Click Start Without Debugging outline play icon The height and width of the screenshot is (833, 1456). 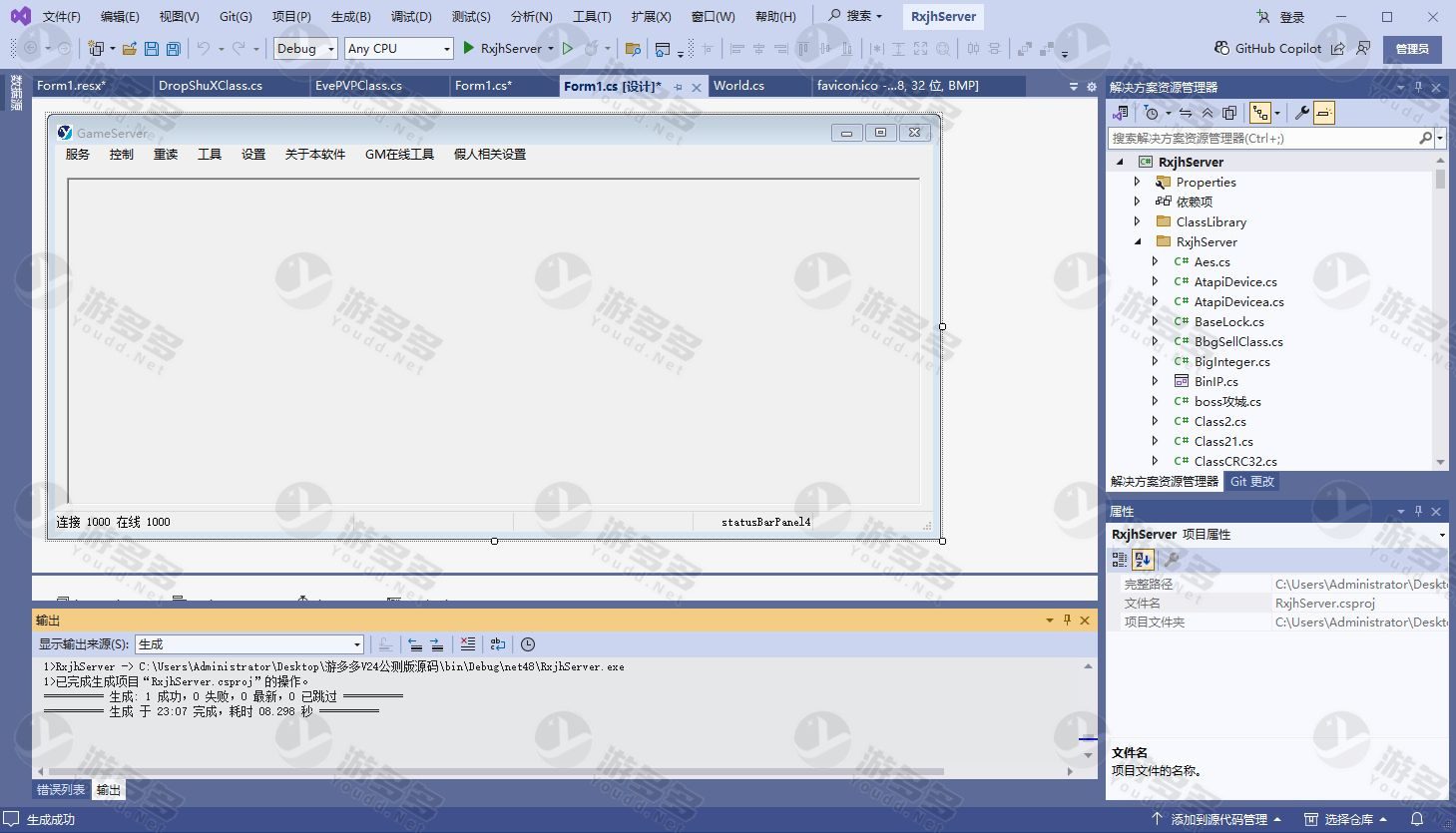click(x=568, y=48)
